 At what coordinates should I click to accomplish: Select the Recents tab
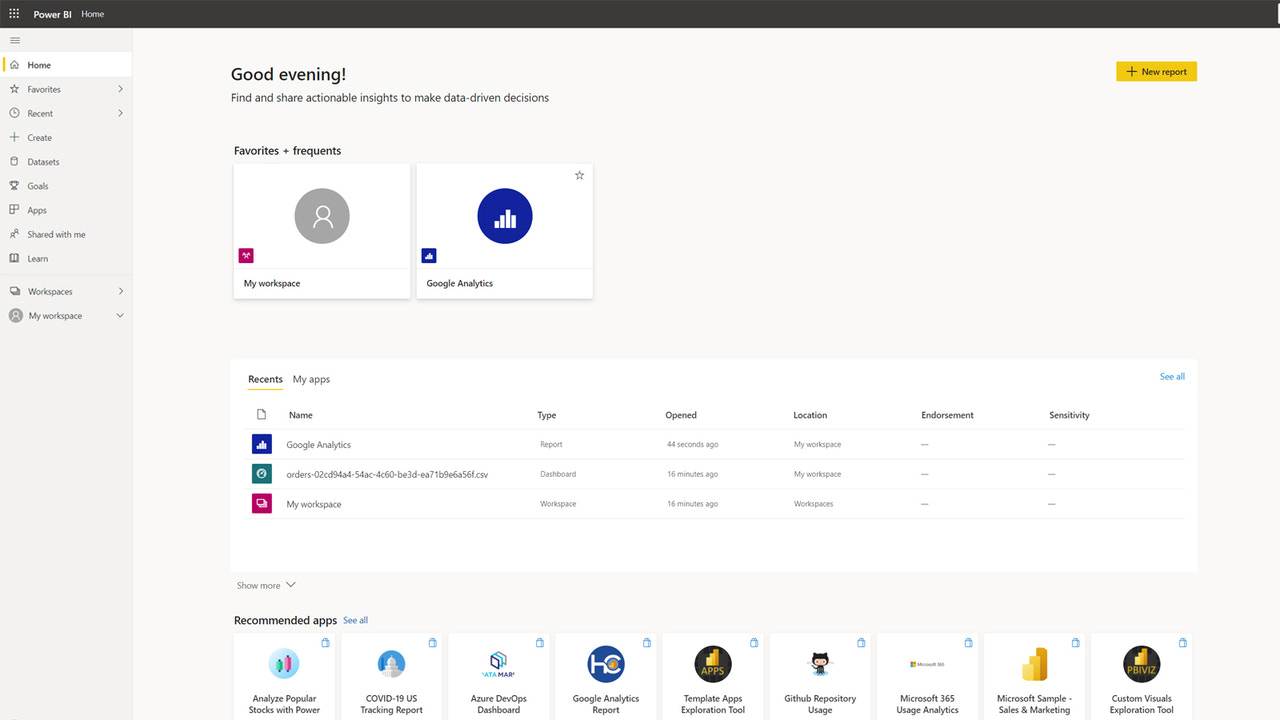point(264,379)
